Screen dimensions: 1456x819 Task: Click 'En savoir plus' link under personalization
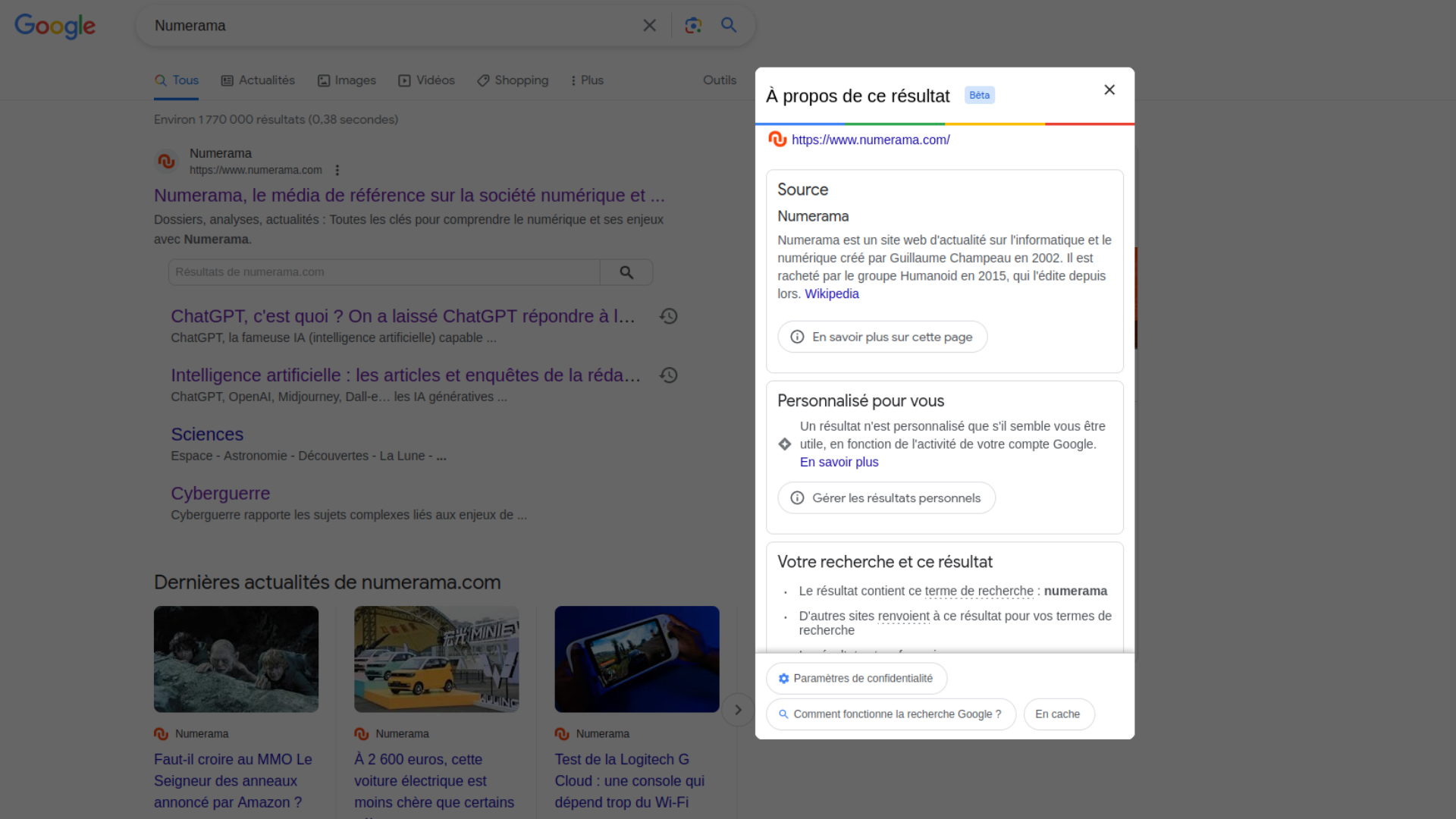(839, 463)
